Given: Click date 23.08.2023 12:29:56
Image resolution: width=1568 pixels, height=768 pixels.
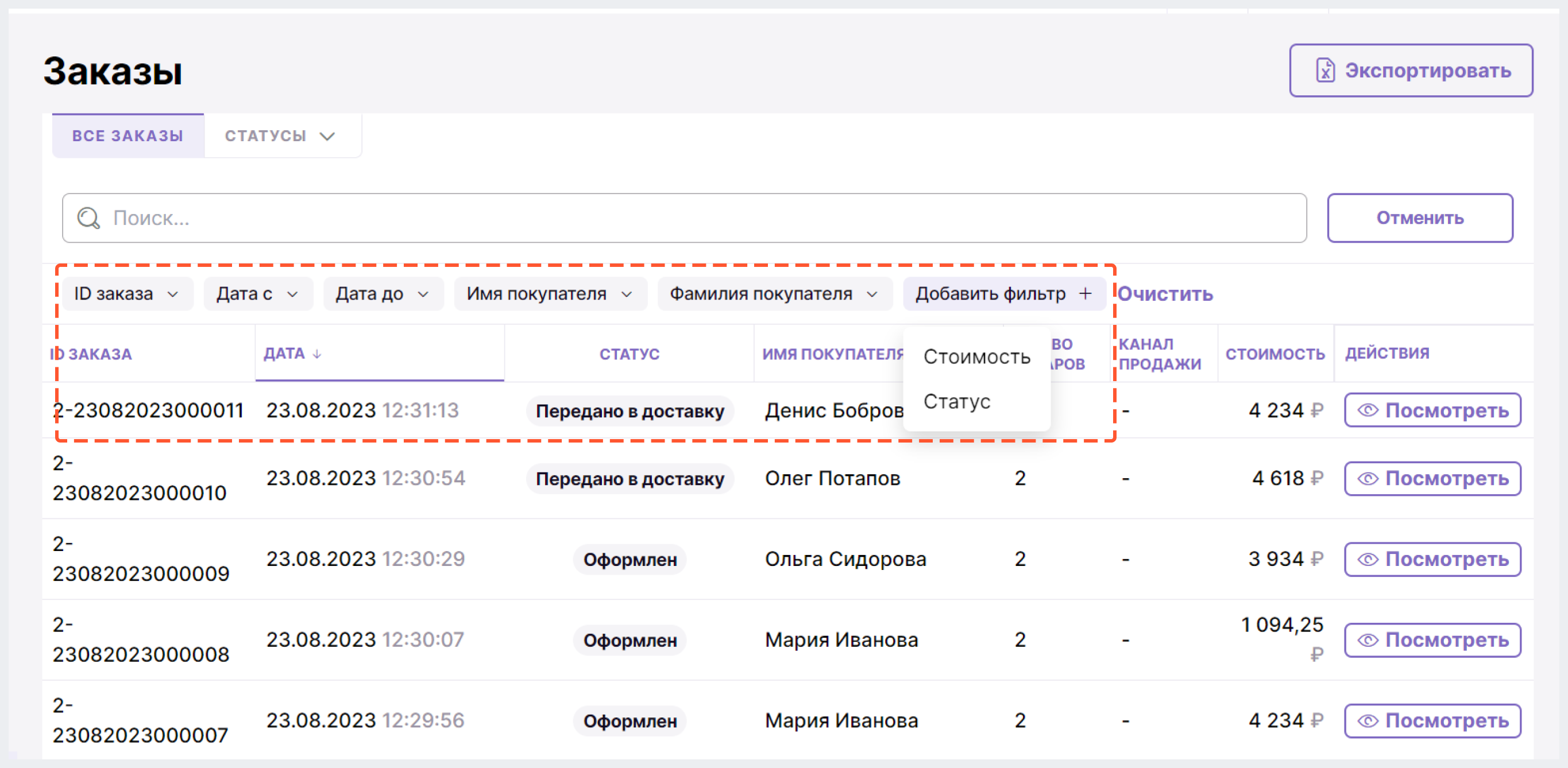Looking at the screenshot, I should [x=365, y=720].
